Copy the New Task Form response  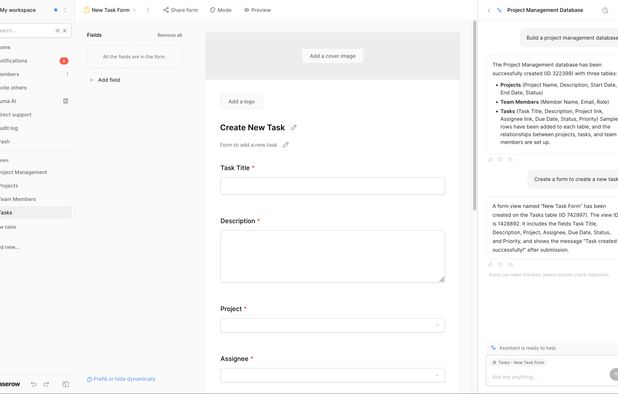coord(510,265)
